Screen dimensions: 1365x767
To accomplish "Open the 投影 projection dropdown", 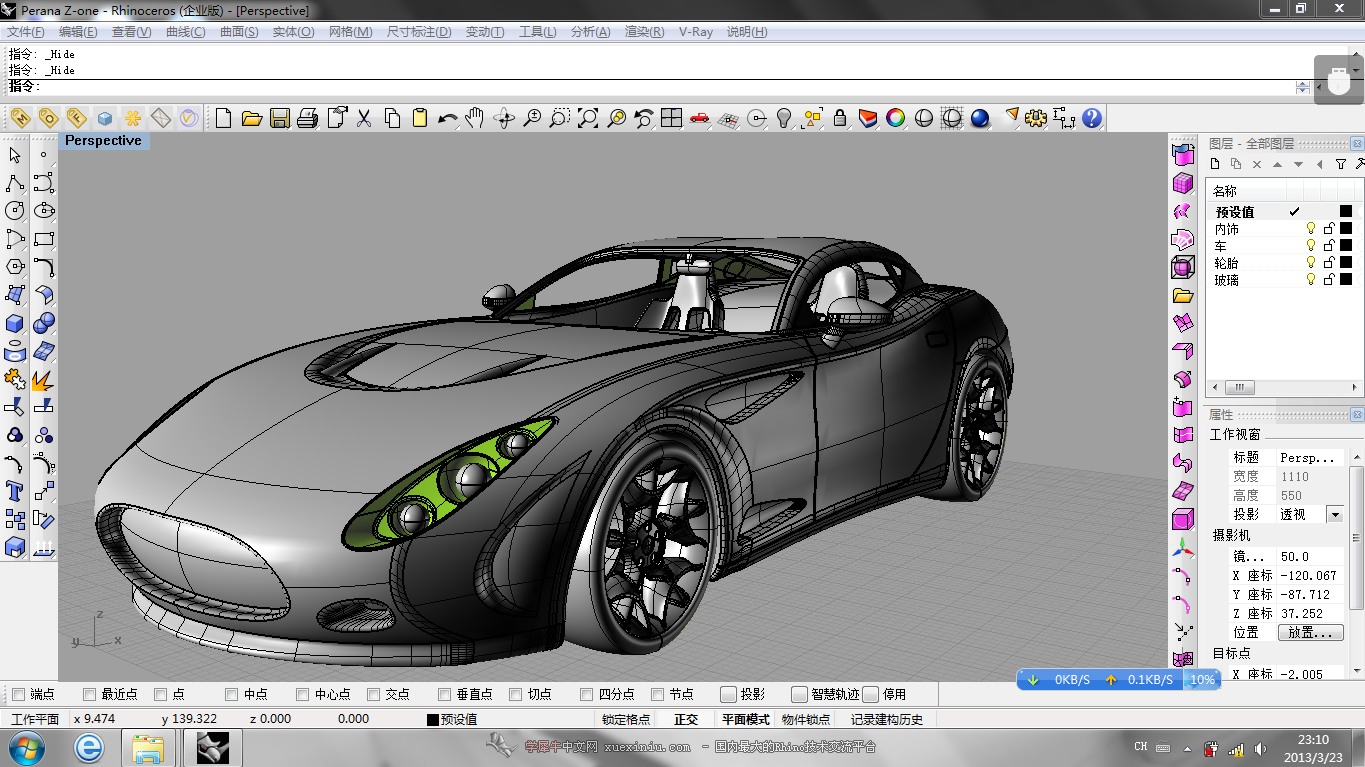I will 1334,514.
